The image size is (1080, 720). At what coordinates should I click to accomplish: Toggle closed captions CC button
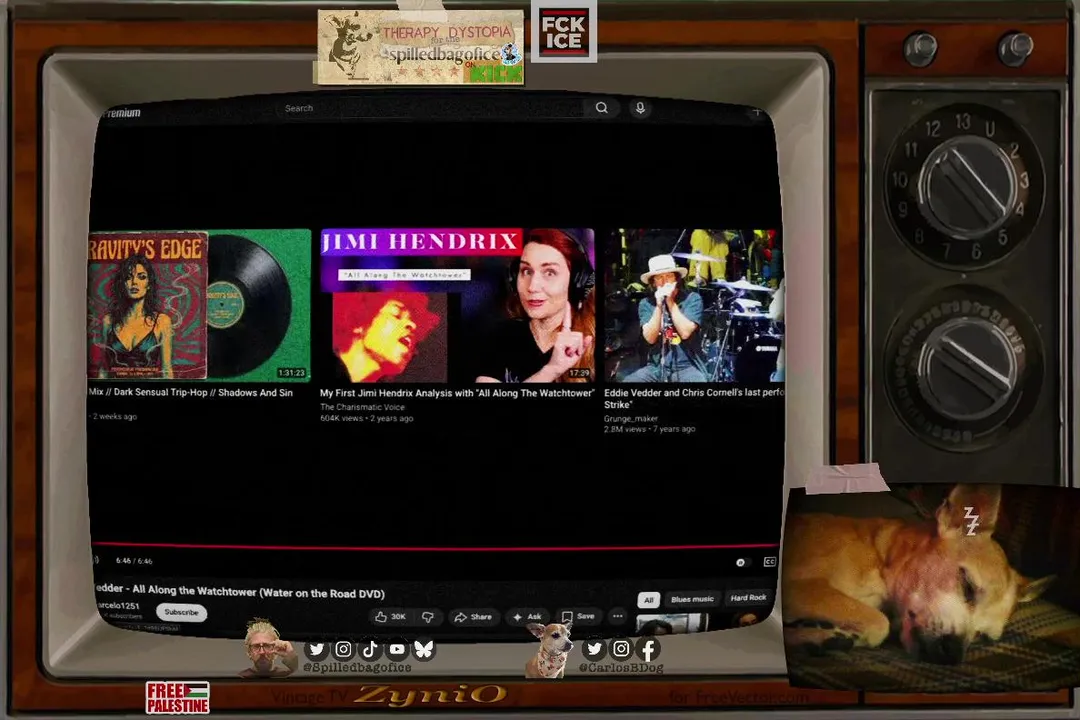(x=769, y=562)
